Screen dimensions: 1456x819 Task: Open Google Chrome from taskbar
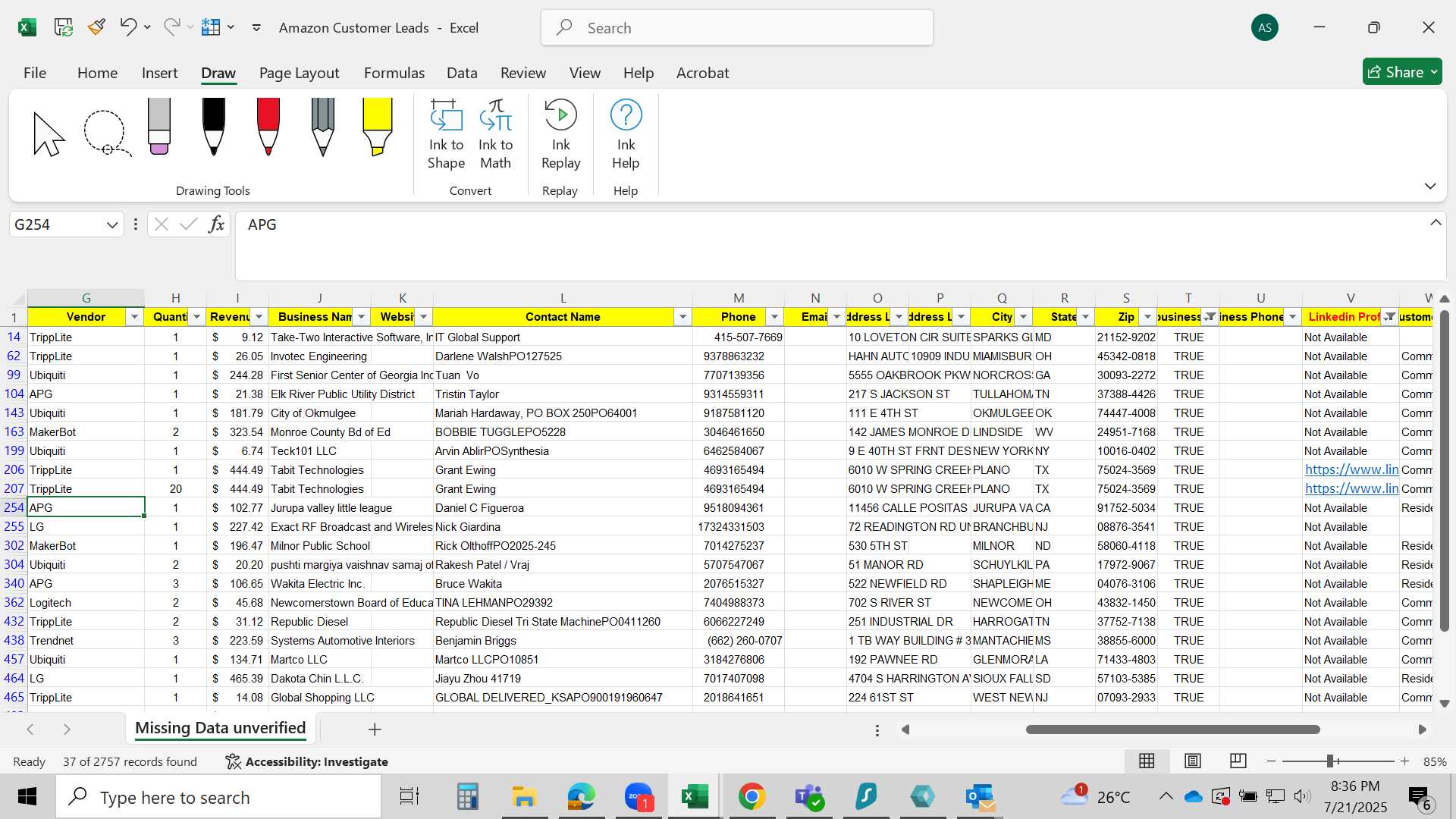pyautogui.click(x=752, y=796)
